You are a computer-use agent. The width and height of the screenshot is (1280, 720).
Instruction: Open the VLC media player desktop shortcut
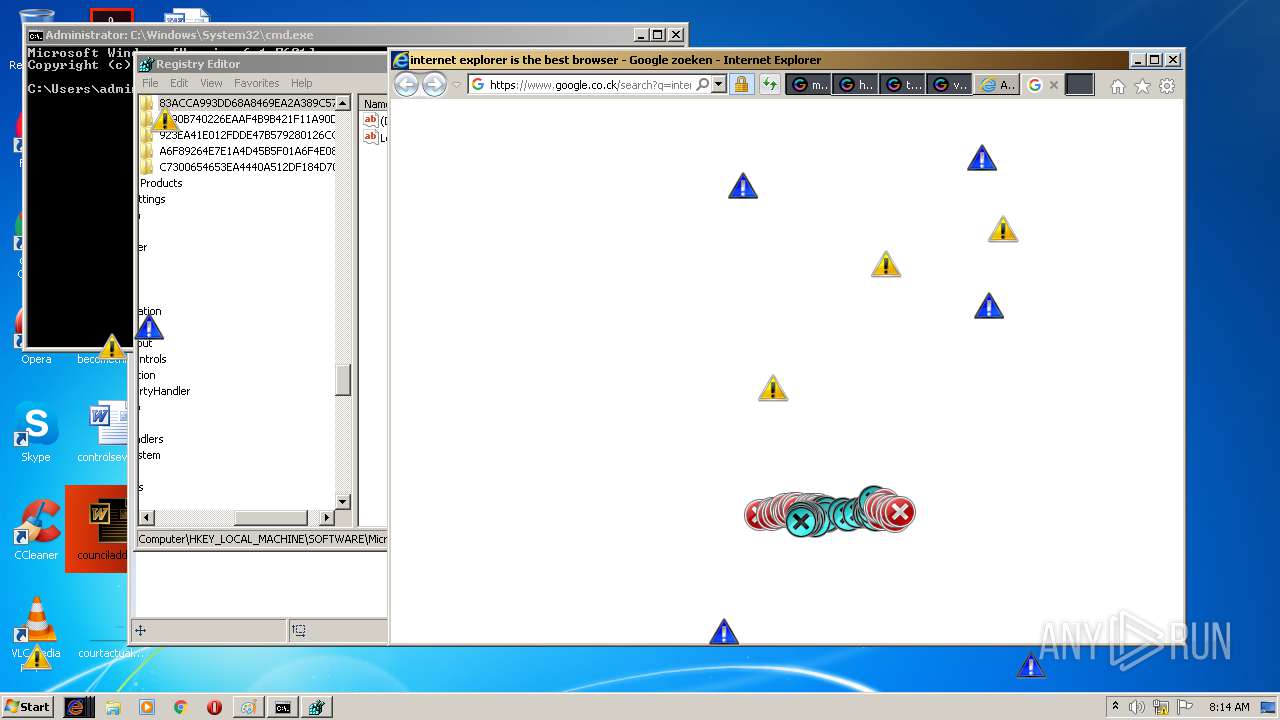click(36, 629)
